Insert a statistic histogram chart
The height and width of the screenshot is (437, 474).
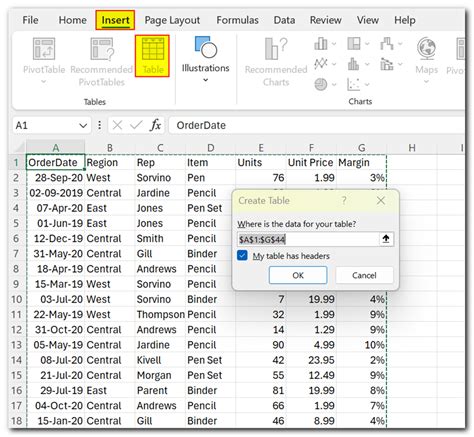click(x=354, y=63)
